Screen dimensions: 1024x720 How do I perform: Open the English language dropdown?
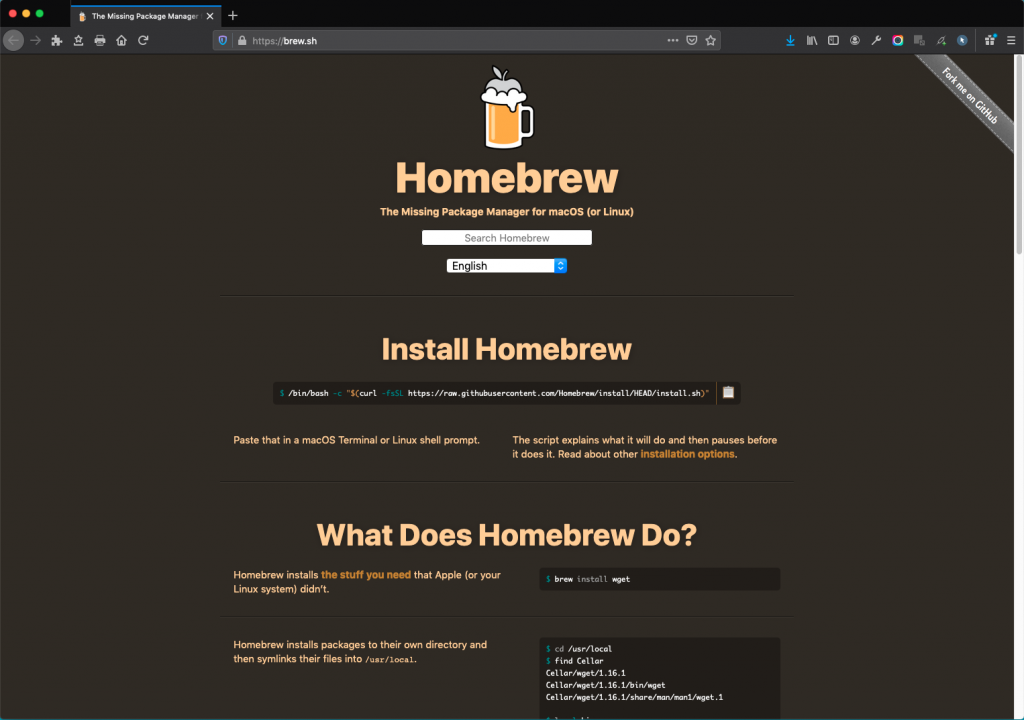pos(507,266)
